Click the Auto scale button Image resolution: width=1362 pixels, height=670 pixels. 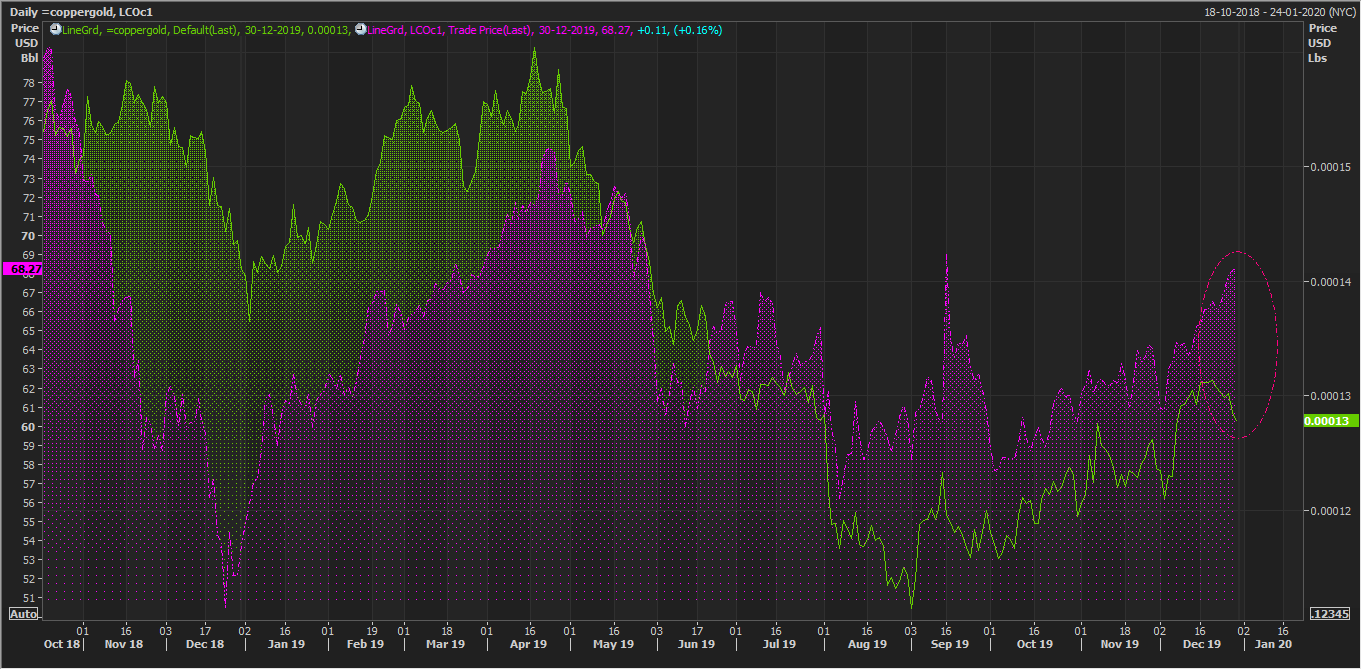(23, 613)
